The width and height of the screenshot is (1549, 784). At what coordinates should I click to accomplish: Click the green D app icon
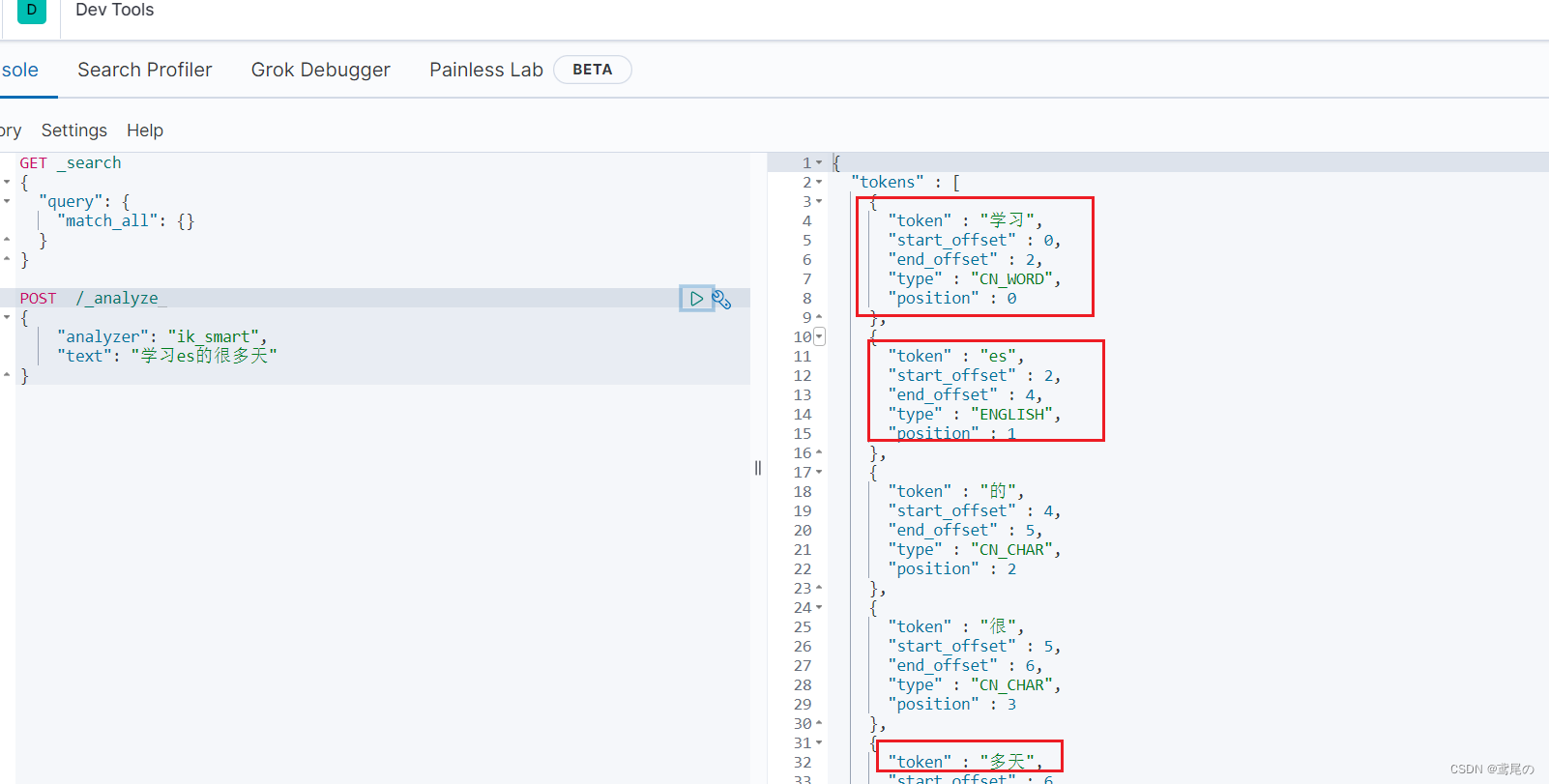(32, 11)
